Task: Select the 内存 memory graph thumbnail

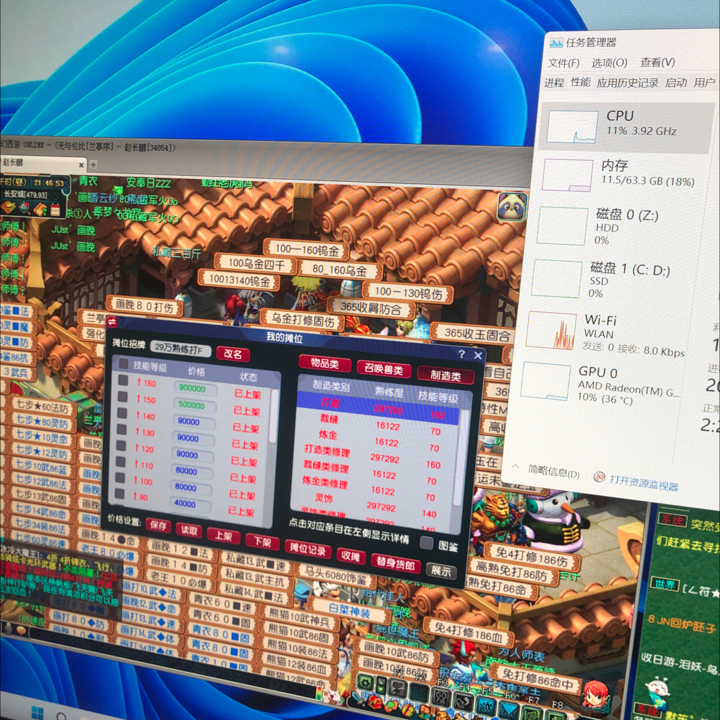Action: 567,175
